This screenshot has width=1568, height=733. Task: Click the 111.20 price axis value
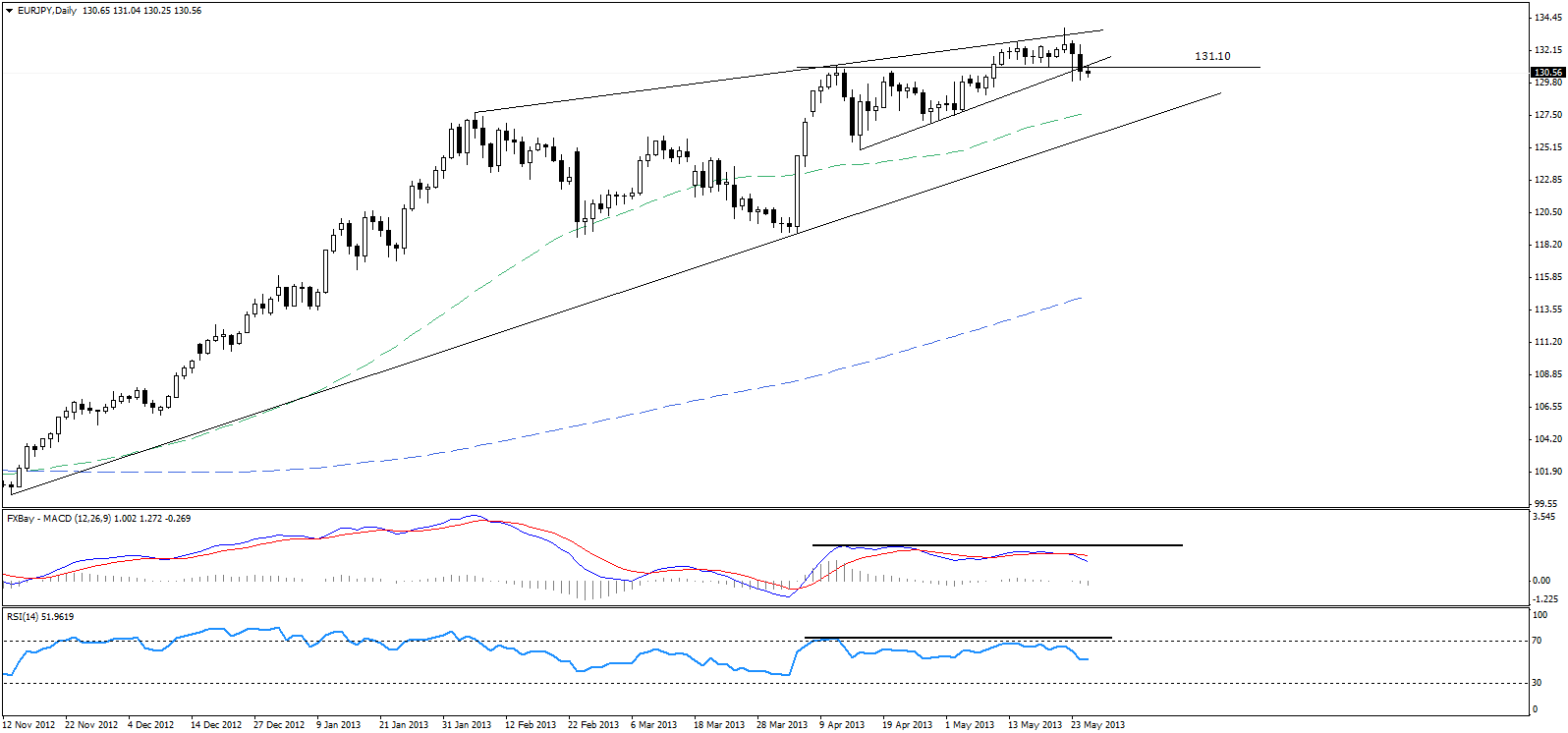tap(1548, 341)
